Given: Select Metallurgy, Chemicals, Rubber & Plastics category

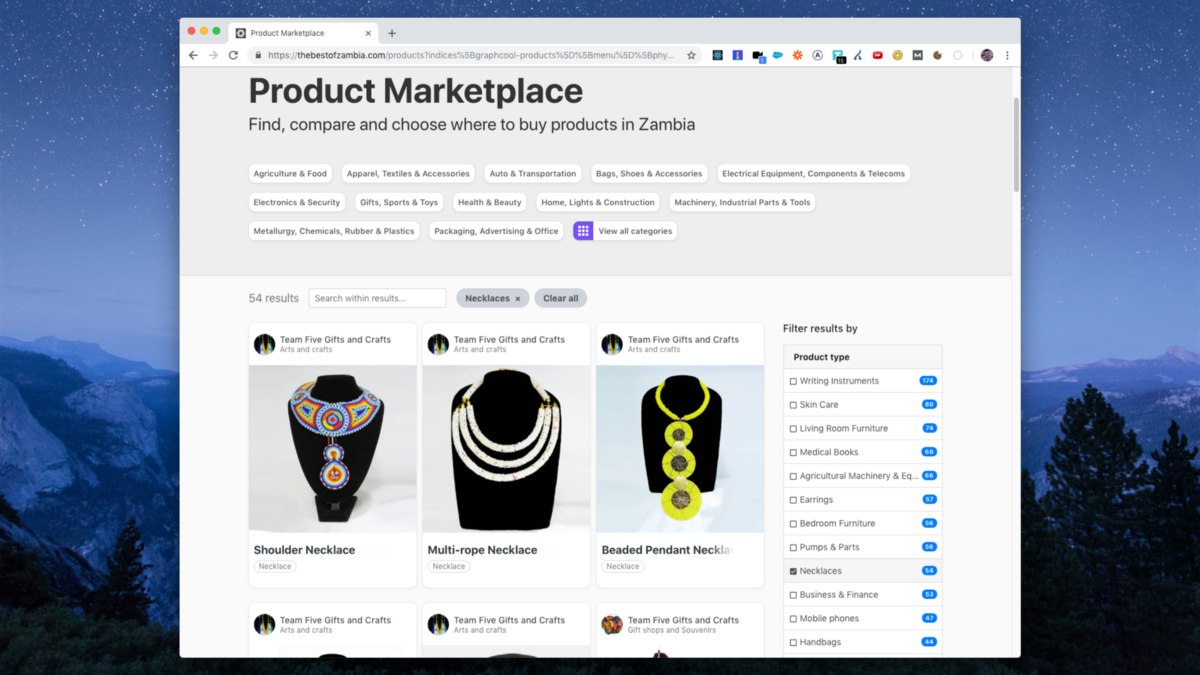Looking at the screenshot, I should 334,231.
